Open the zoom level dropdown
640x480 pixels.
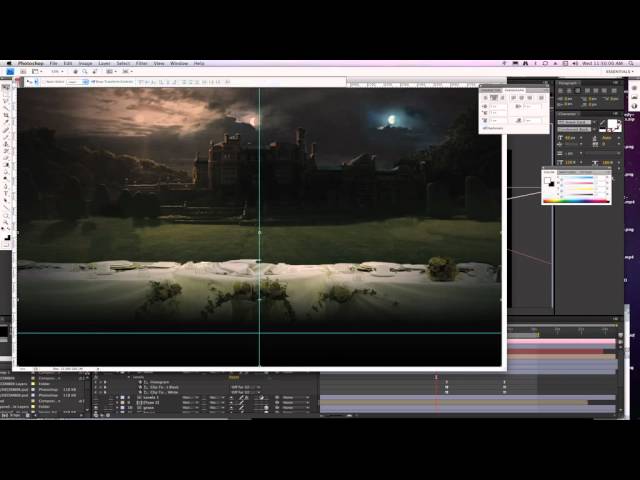point(57,72)
